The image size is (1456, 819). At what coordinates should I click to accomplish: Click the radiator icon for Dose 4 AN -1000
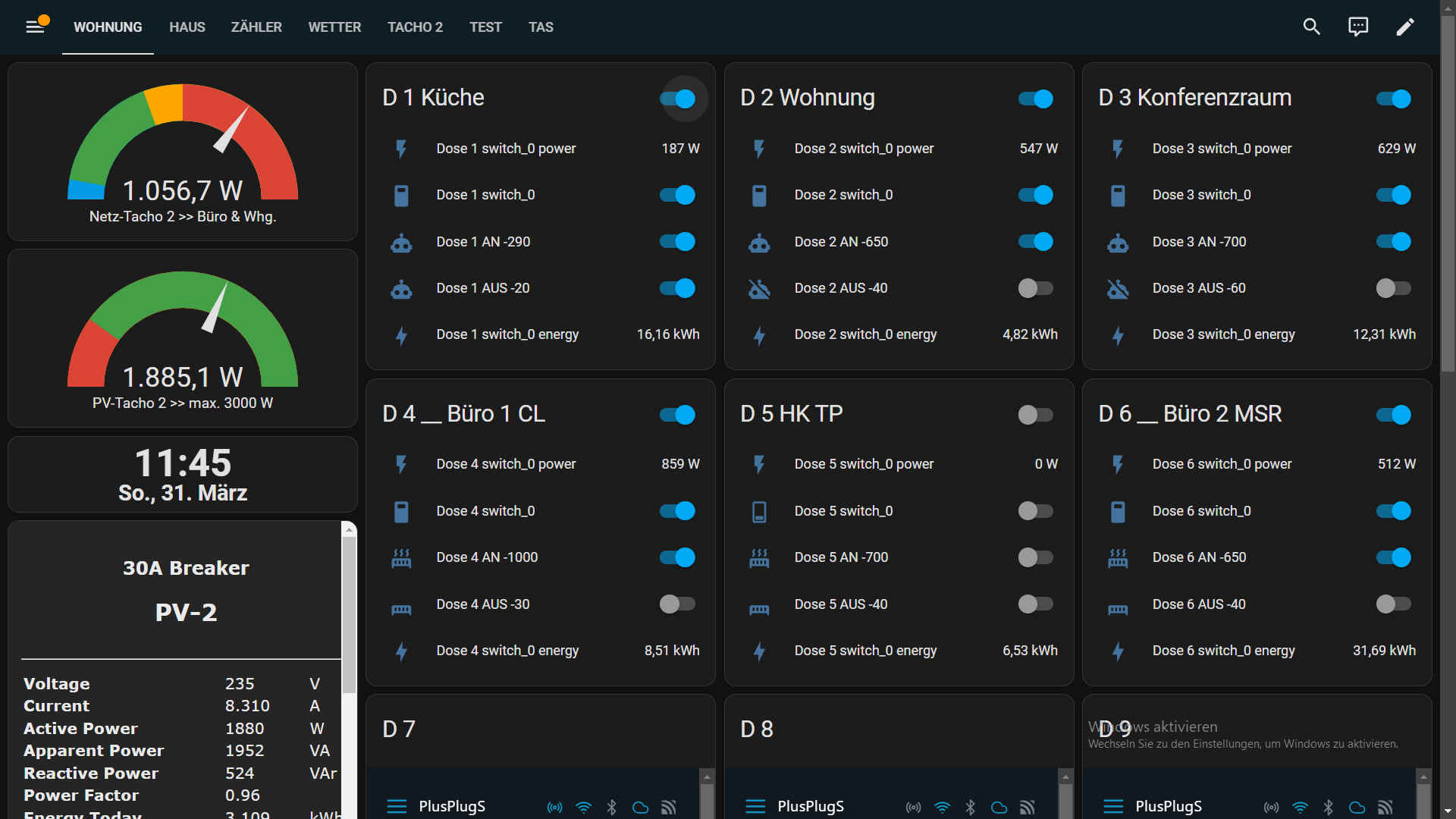(x=401, y=558)
